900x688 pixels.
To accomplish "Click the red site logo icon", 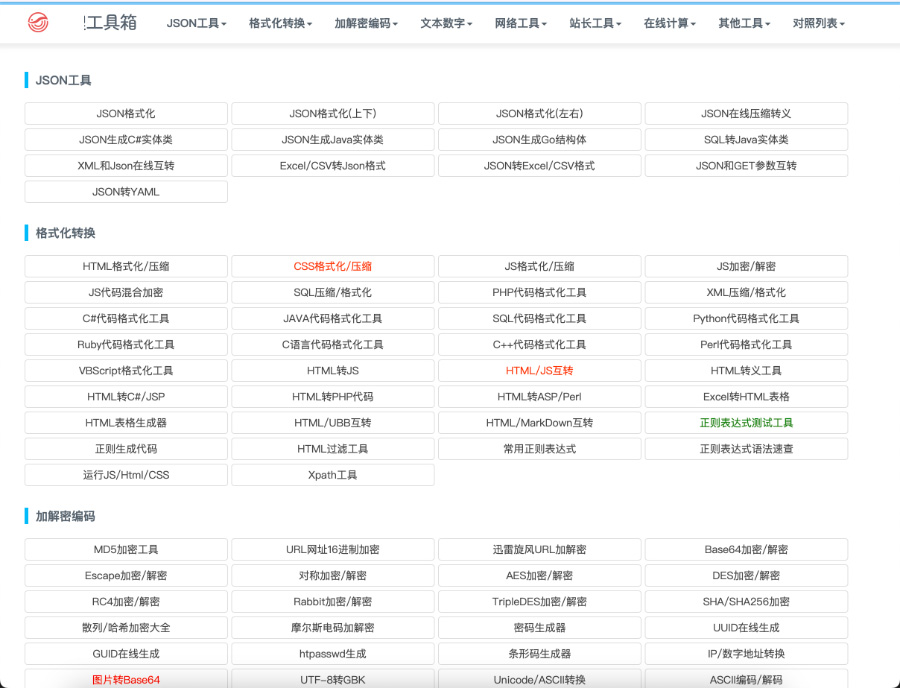I will tap(38, 22).
